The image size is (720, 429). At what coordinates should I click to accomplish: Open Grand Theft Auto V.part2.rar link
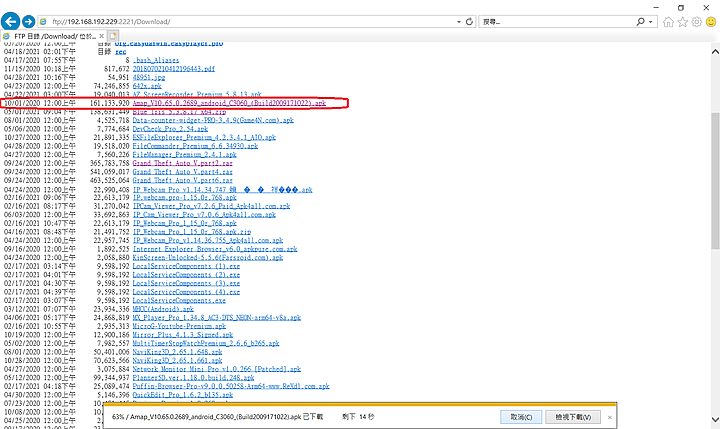pos(183,163)
